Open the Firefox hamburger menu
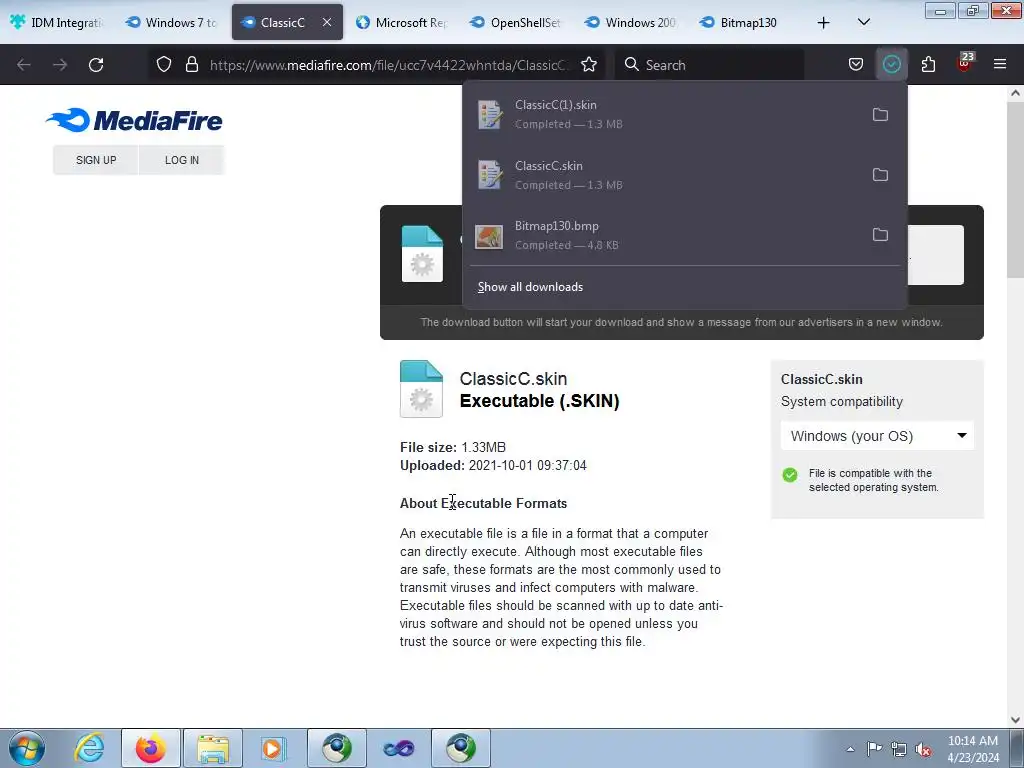This screenshot has width=1024, height=768. tap(1000, 65)
